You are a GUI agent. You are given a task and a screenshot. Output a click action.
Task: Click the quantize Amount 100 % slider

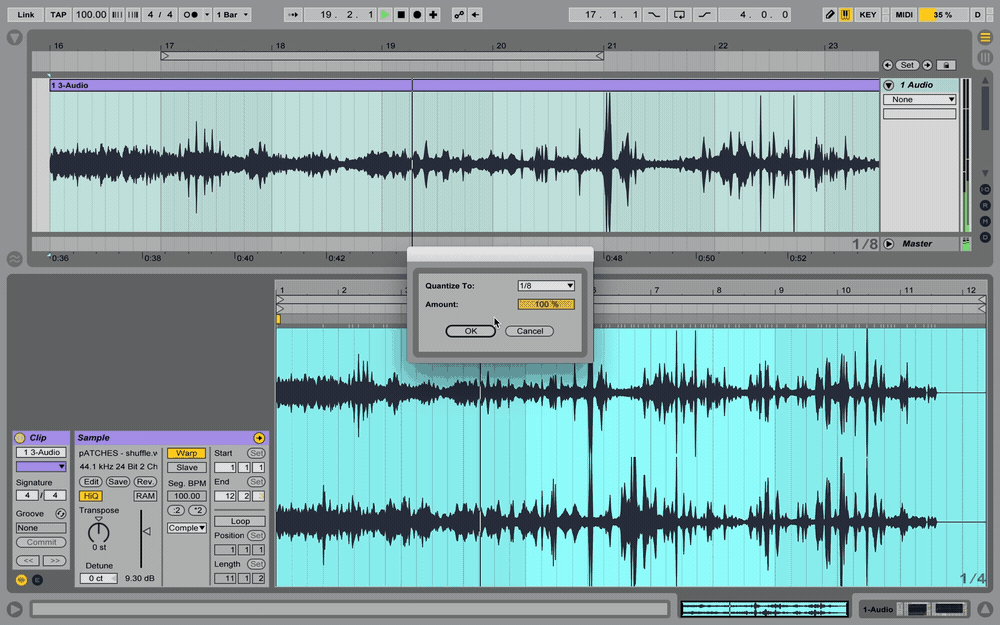click(546, 304)
